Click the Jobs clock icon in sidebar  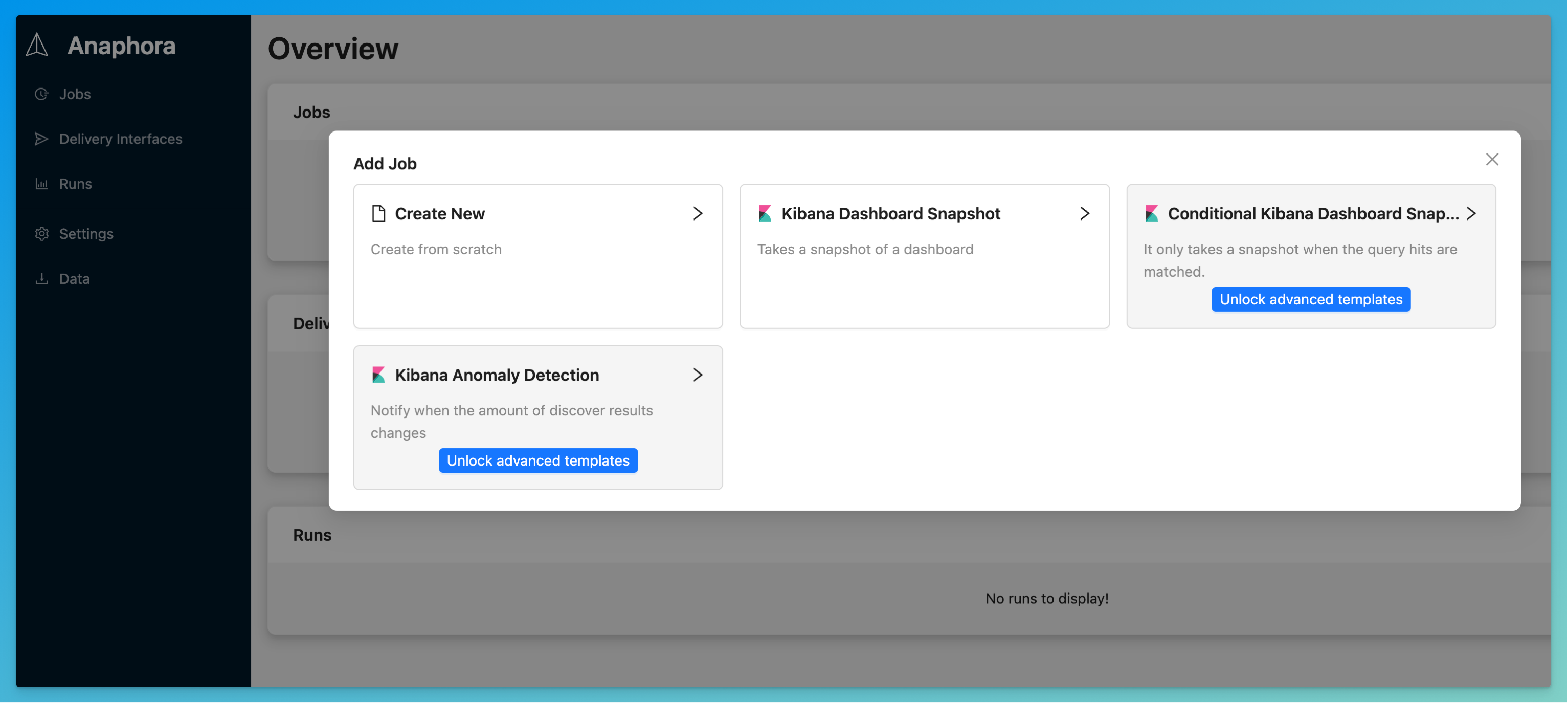(x=41, y=94)
